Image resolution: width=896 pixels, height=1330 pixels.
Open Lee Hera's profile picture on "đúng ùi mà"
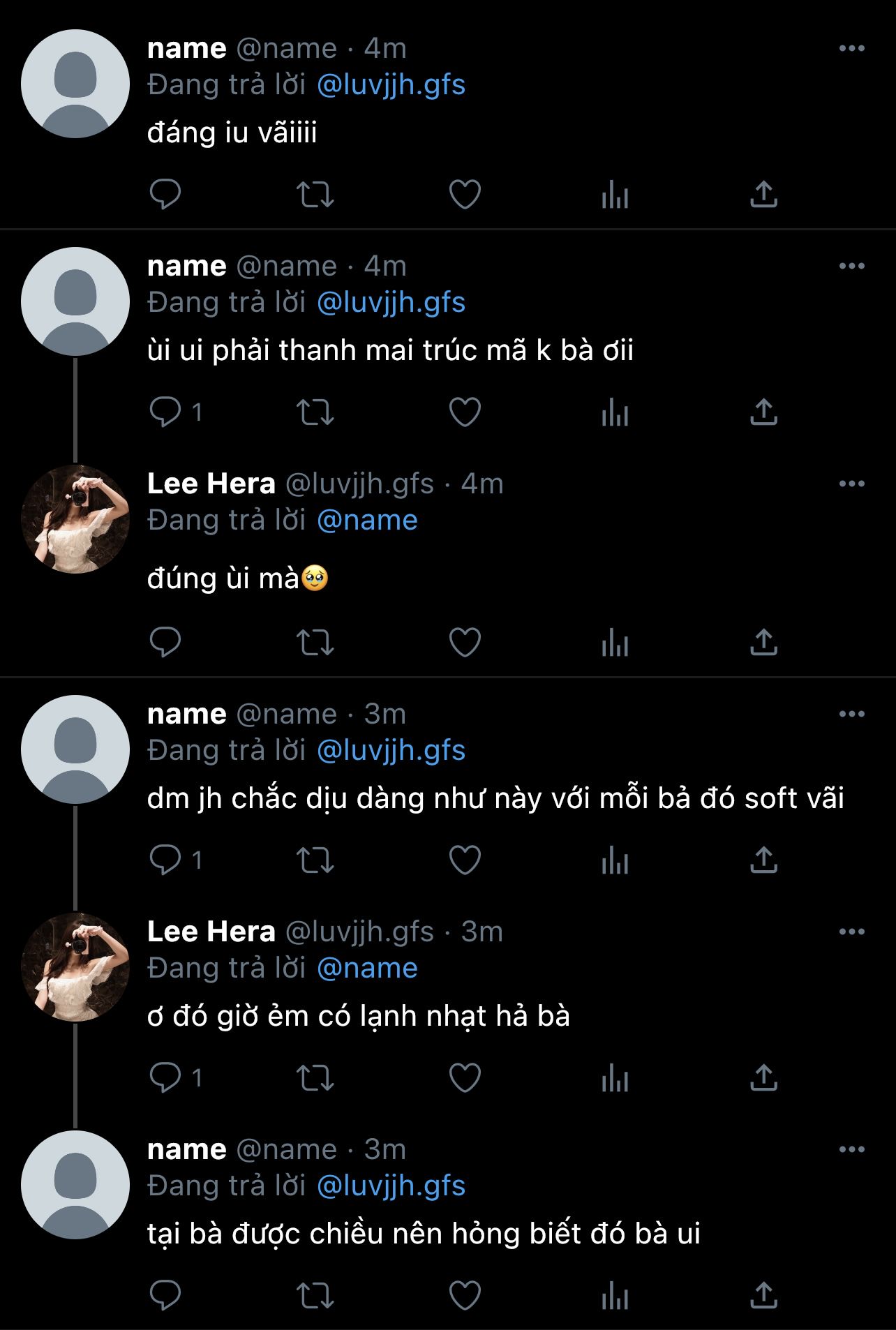[x=75, y=519]
